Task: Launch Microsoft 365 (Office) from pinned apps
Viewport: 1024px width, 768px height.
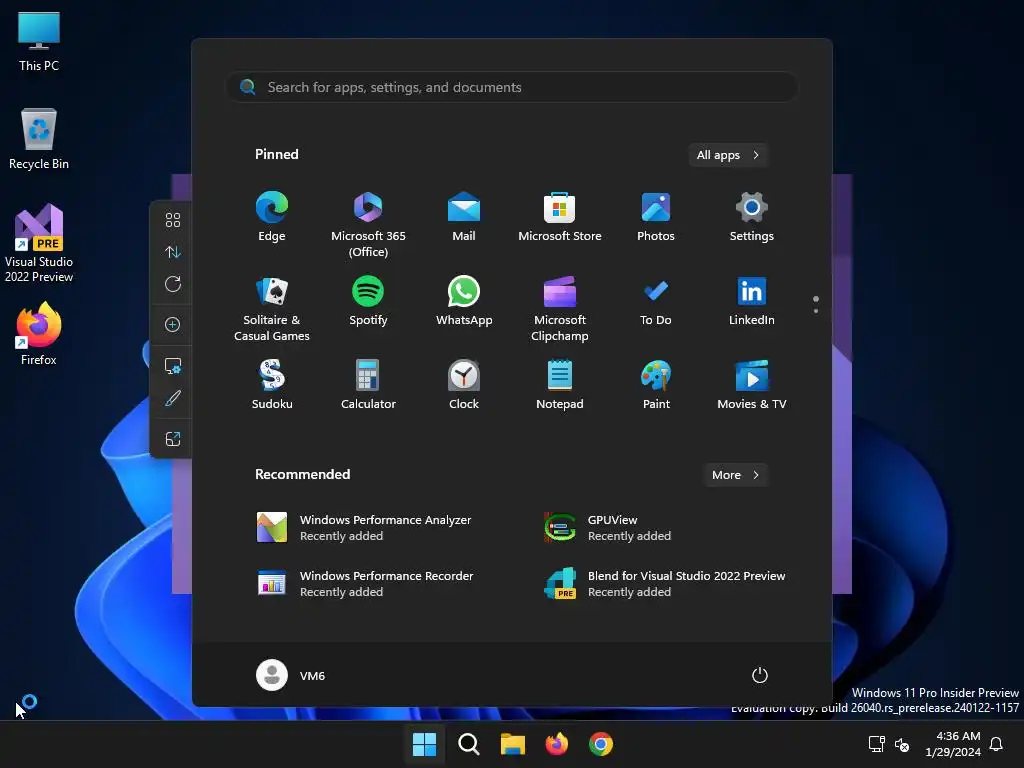Action: click(368, 225)
